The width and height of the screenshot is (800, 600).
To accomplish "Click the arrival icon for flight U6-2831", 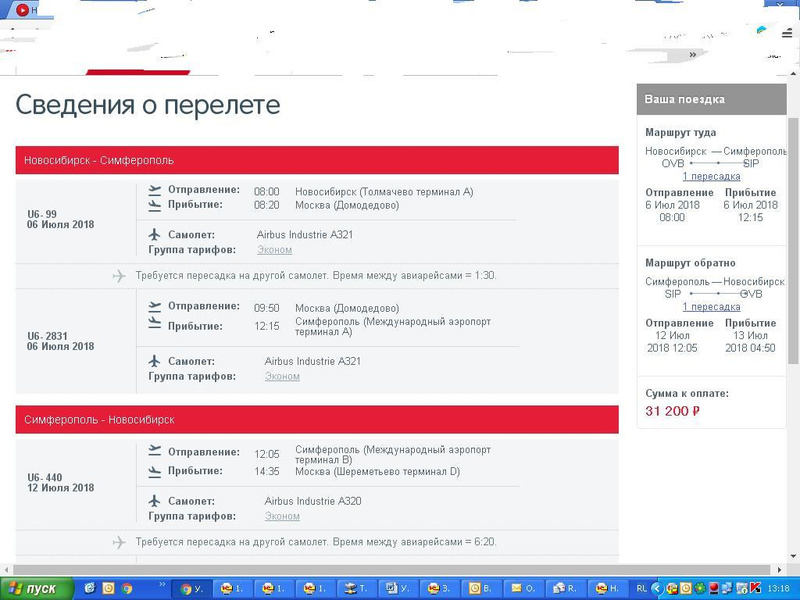I will [154, 324].
